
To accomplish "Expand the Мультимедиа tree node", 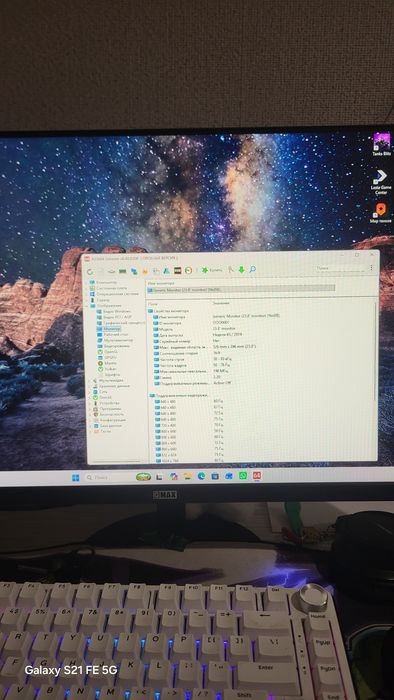I will pos(90,381).
